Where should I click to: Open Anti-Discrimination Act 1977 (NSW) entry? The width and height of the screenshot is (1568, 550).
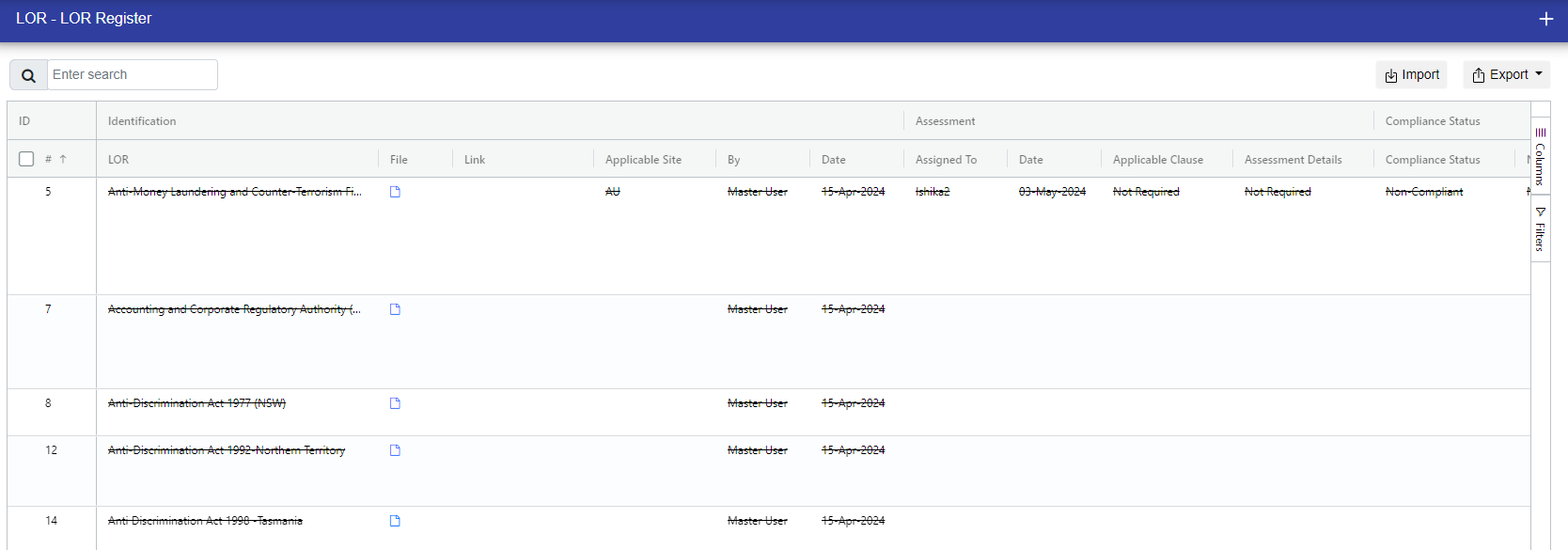196,403
